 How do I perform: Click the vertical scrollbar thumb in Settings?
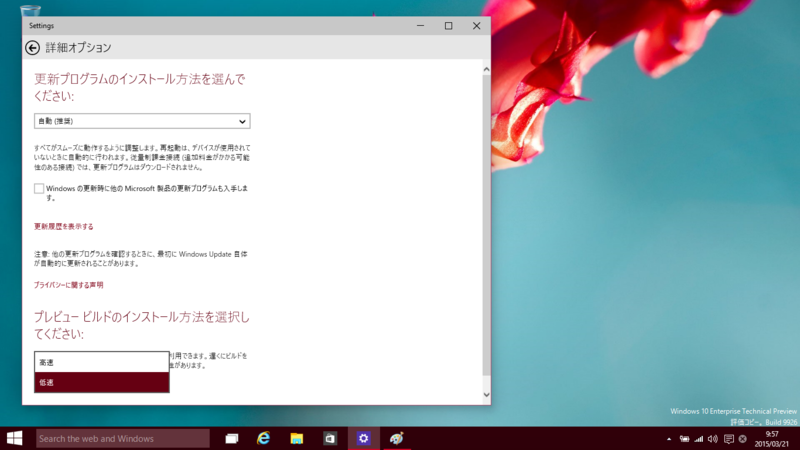click(x=486, y=224)
